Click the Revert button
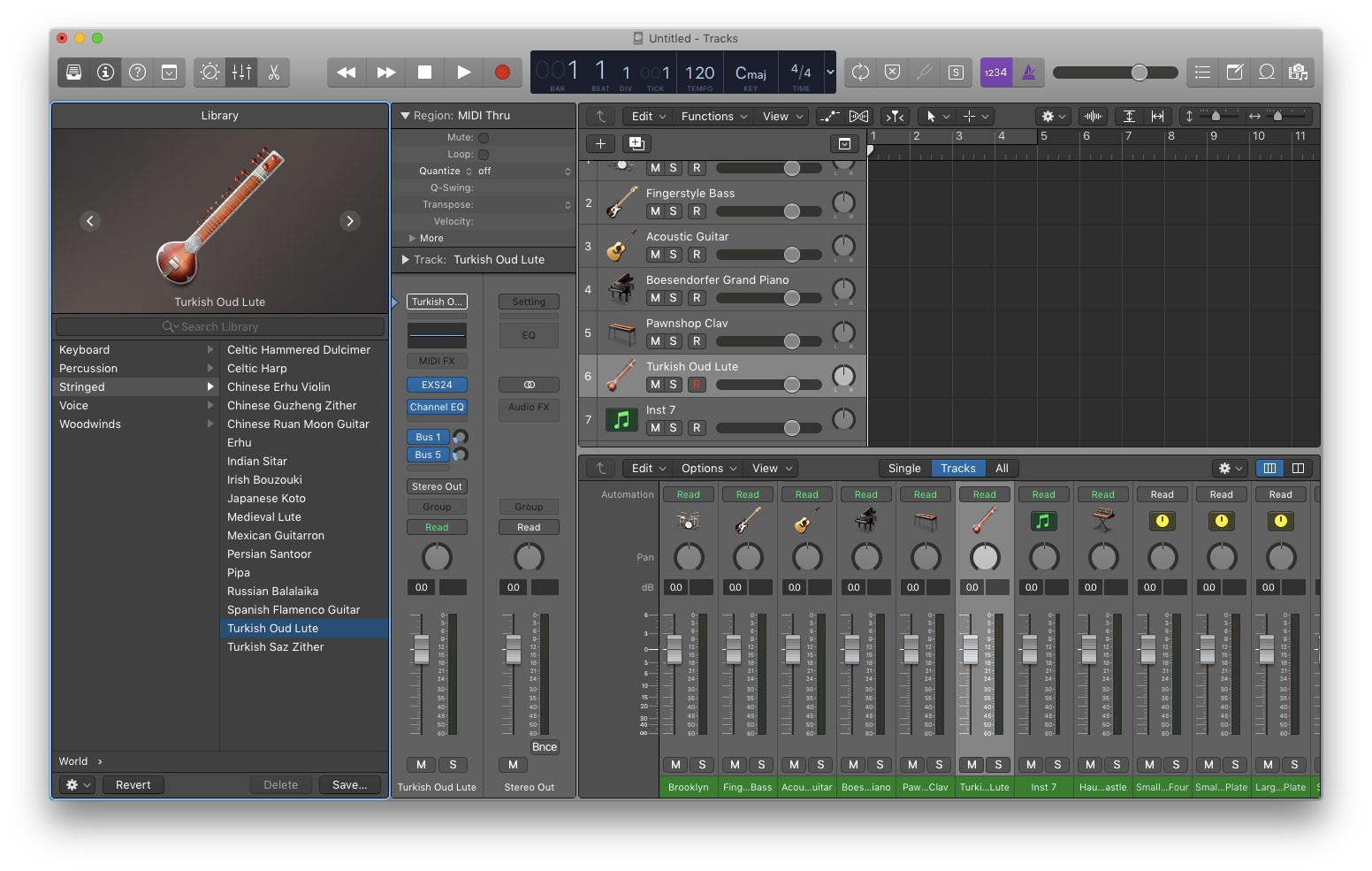 tap(133, 785)
